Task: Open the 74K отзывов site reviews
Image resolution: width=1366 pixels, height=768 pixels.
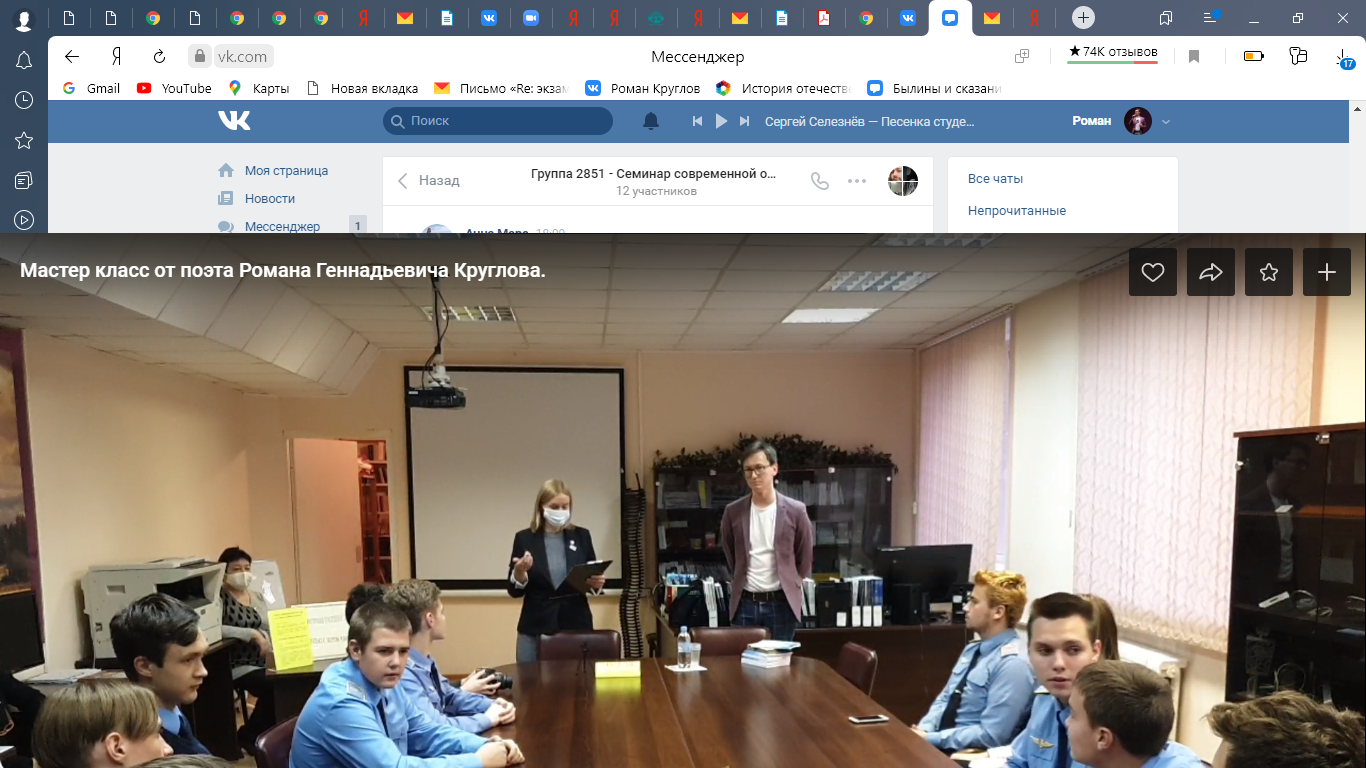Action: pyautogui.click(x=1112, y=52)
